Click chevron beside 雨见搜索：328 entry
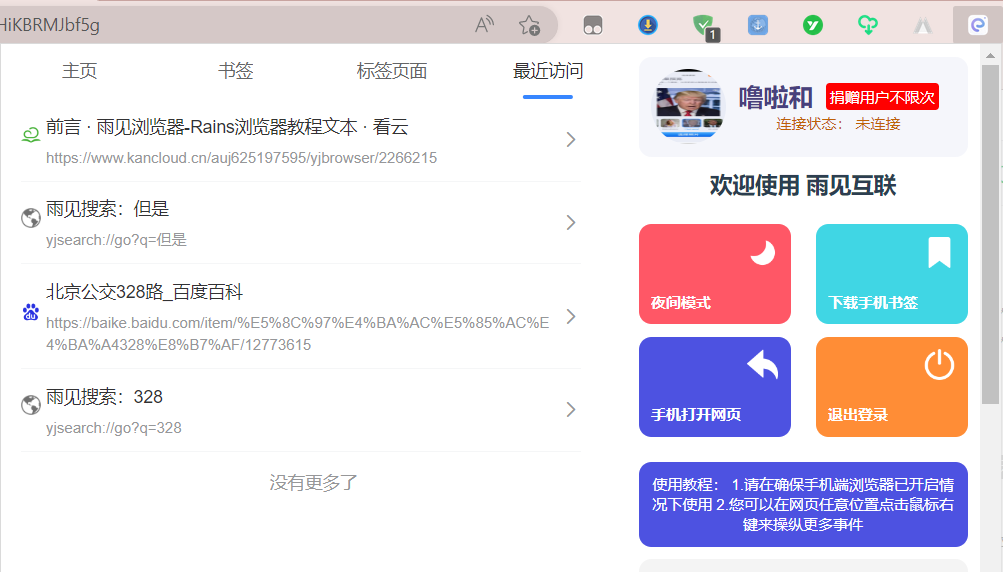Viewport: 1003px width, 572px height. pos(571,409)
